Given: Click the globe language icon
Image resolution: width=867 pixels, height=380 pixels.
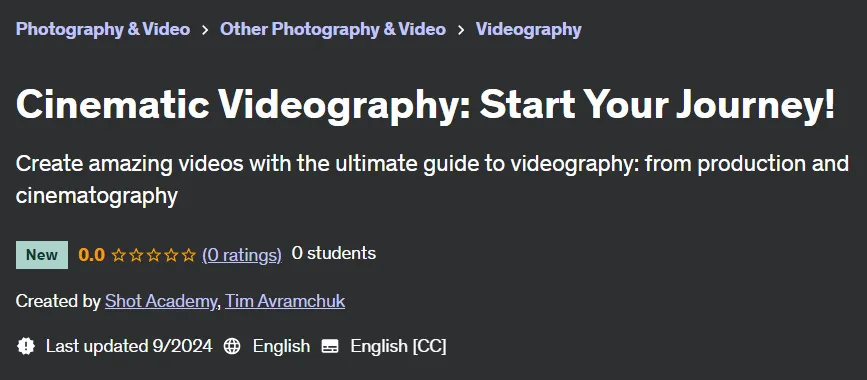Looking at the screenshot, I should (x=232, y=347).
